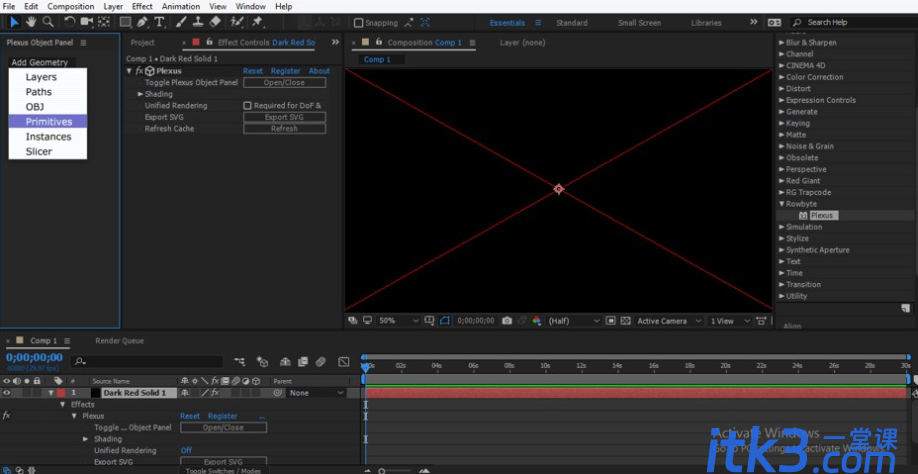This screenshot has height=474, width=918.
Task: Toggle the transparency grid icon
Action: [x=625, y=321]
